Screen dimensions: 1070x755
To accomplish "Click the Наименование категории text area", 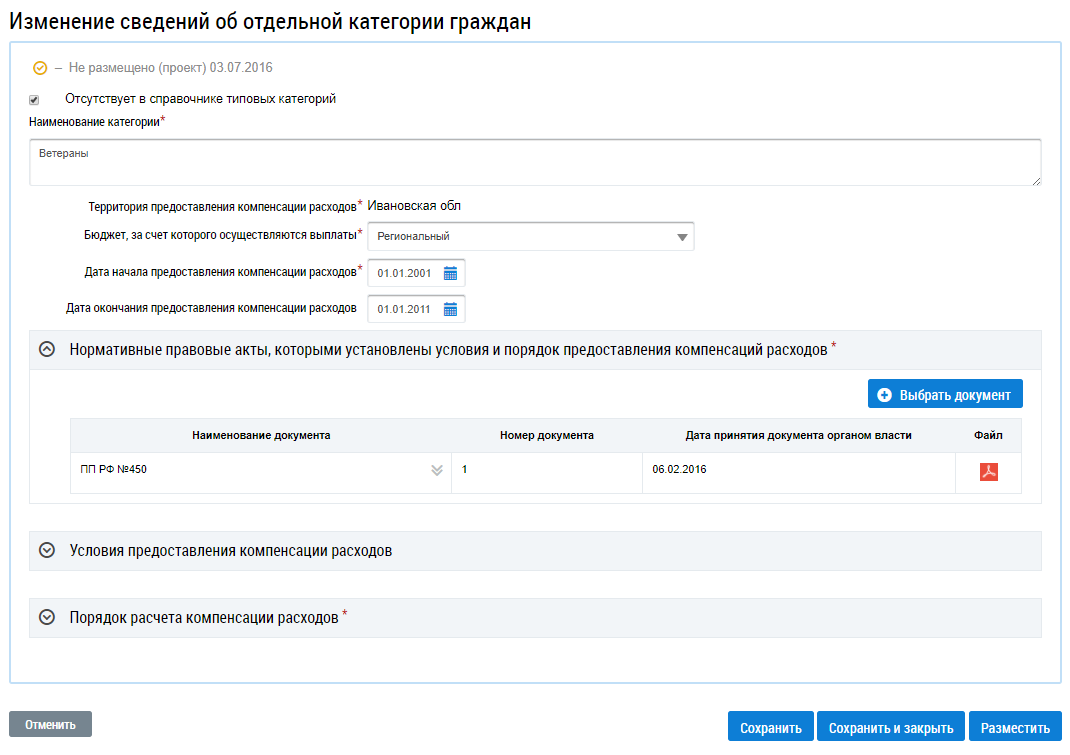I will 535,162.
